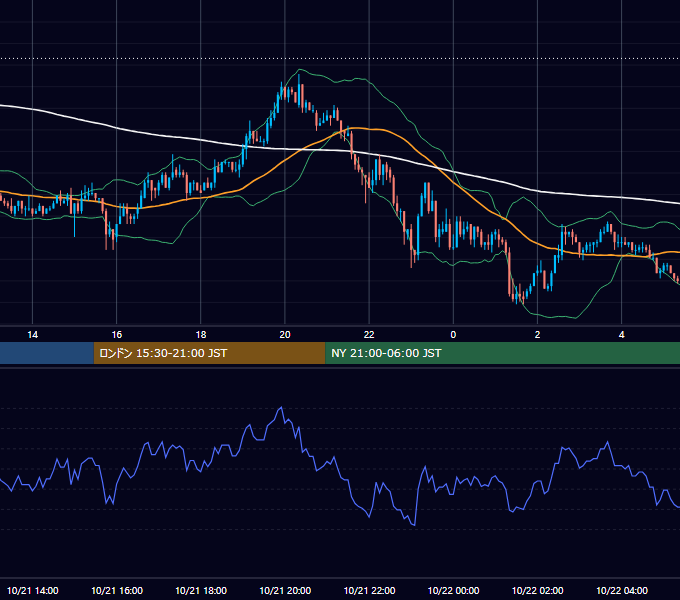Click the 10/21 14:00 date label

click(33, 590)
